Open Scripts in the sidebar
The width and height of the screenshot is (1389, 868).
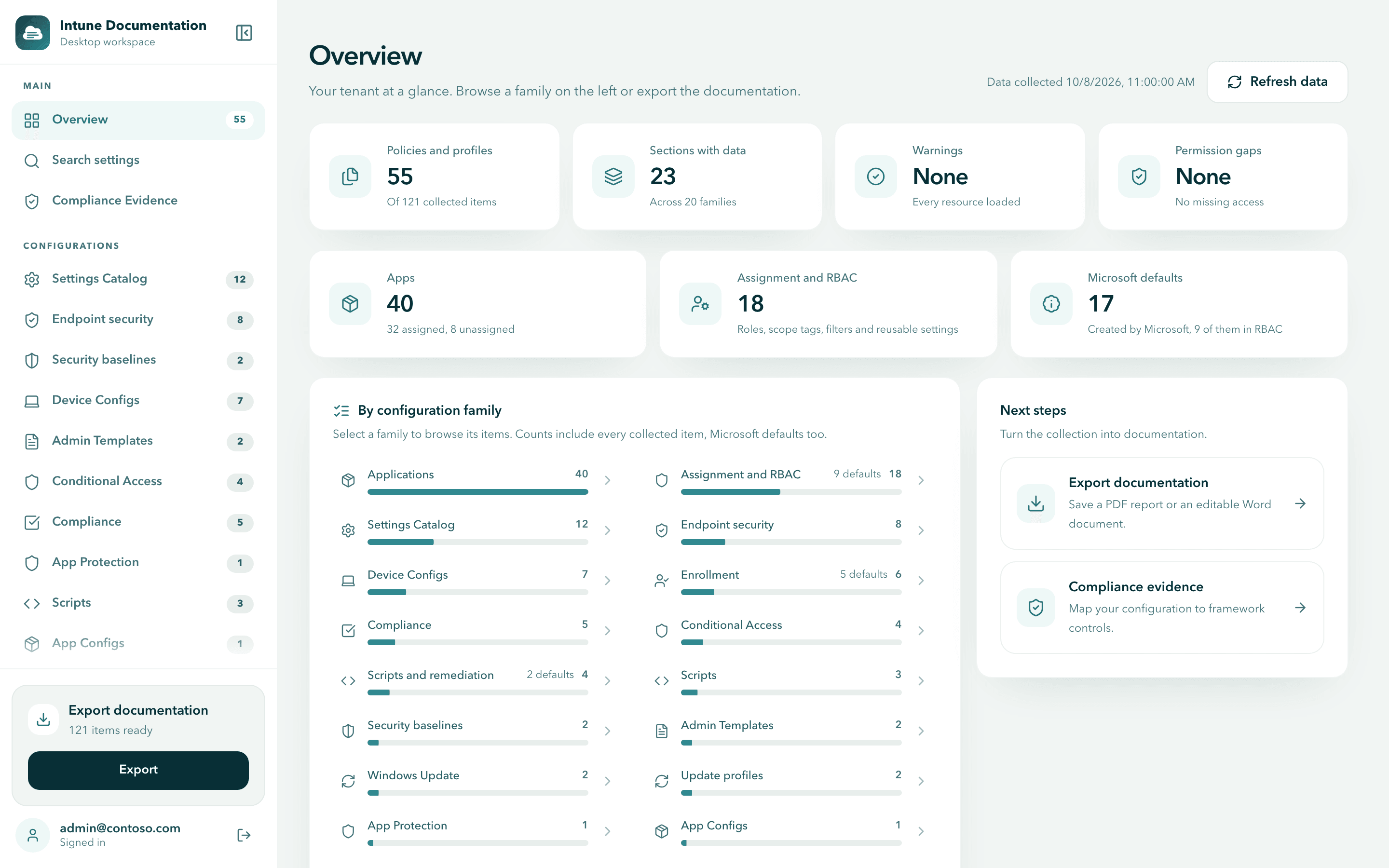(x=138, y=603)
